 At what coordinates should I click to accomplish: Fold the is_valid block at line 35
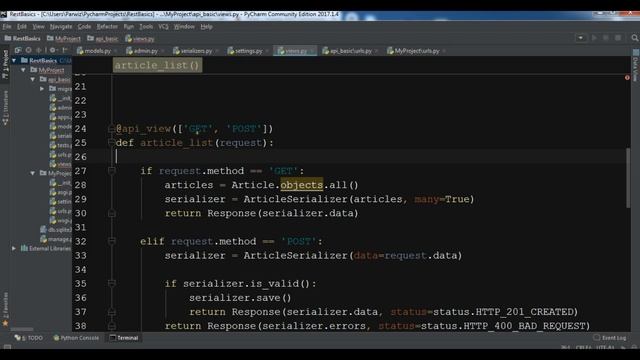click(111, 284)
